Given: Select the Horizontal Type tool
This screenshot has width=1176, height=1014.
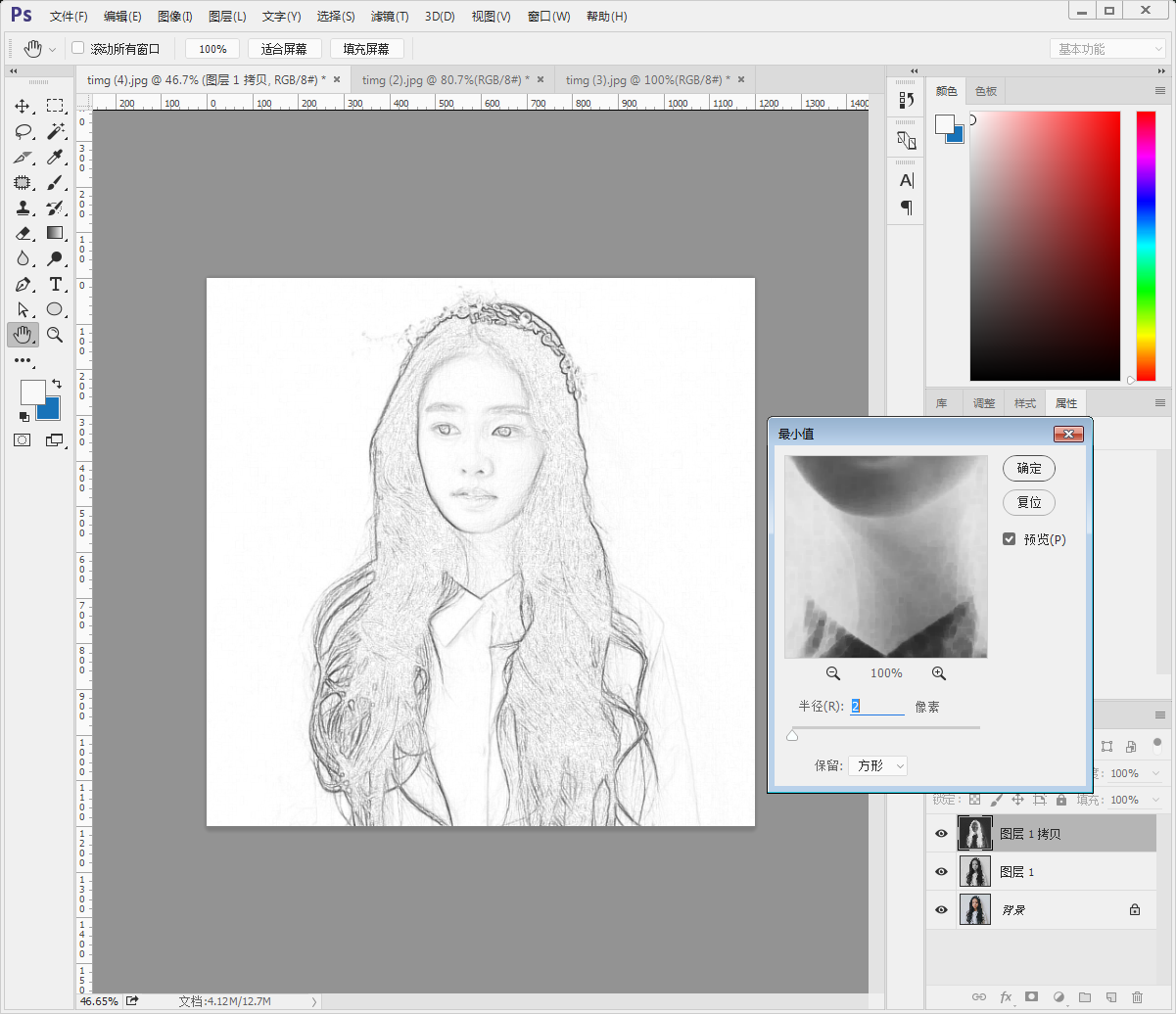Looking at the screenshot, I should pos(55,284).
